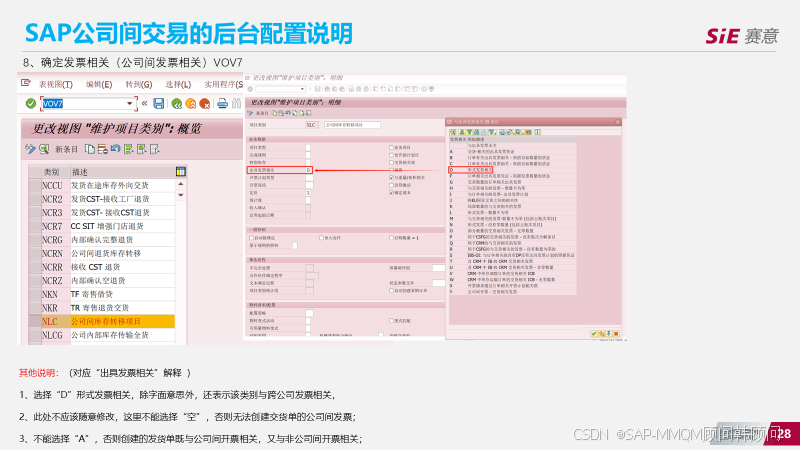
Task: Open the 选择(L) menu
Action: [x=178, y=84]
